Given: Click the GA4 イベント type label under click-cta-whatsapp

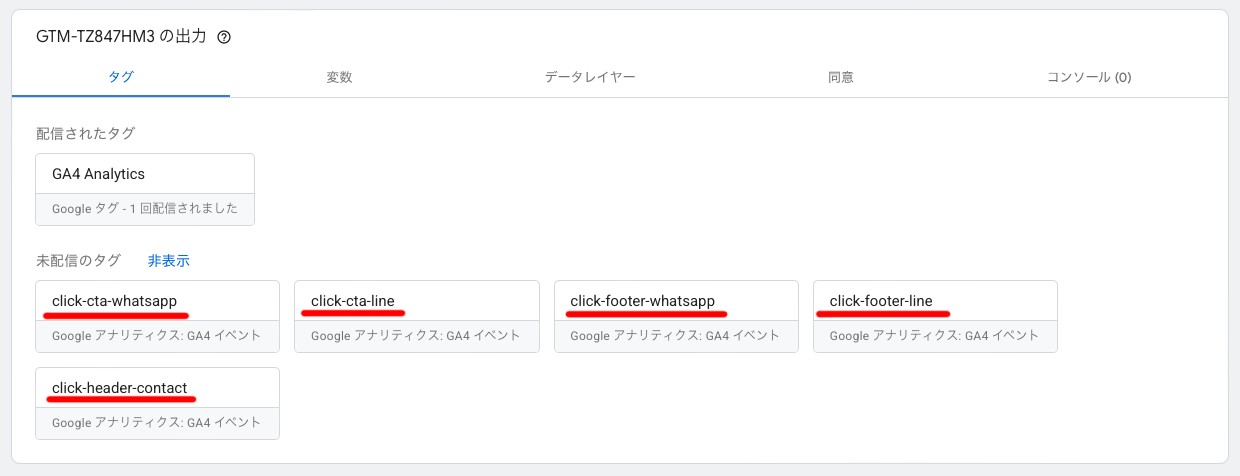Looking at the screenshot, I should (157, 336).
